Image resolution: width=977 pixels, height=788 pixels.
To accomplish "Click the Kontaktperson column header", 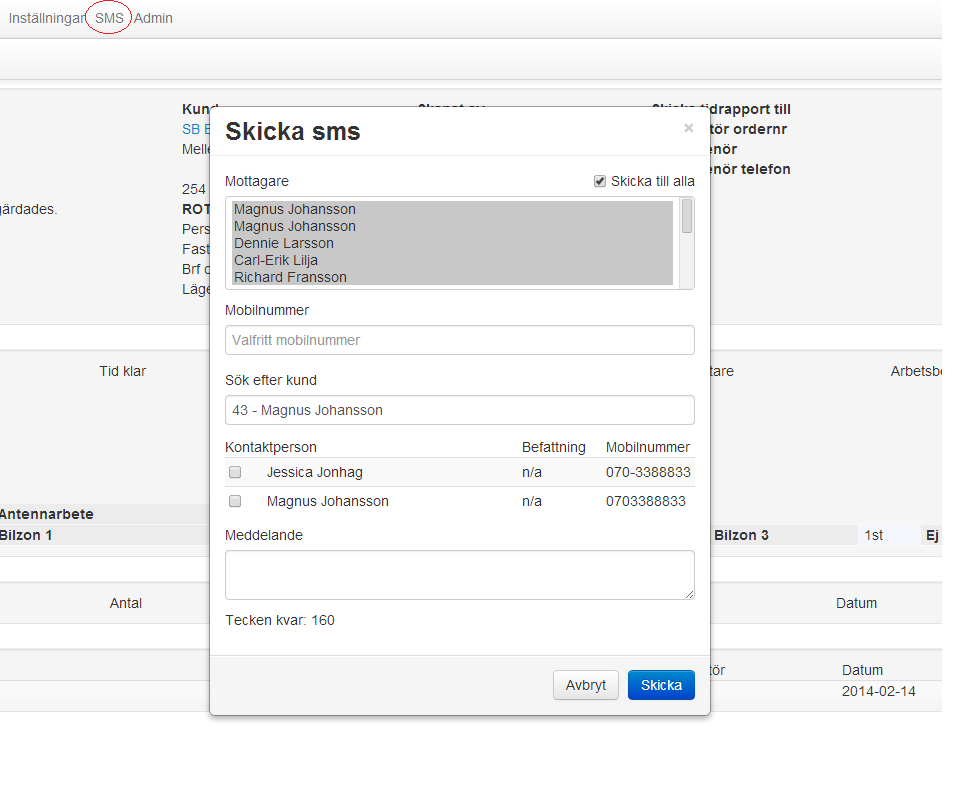I will point(271,447).
